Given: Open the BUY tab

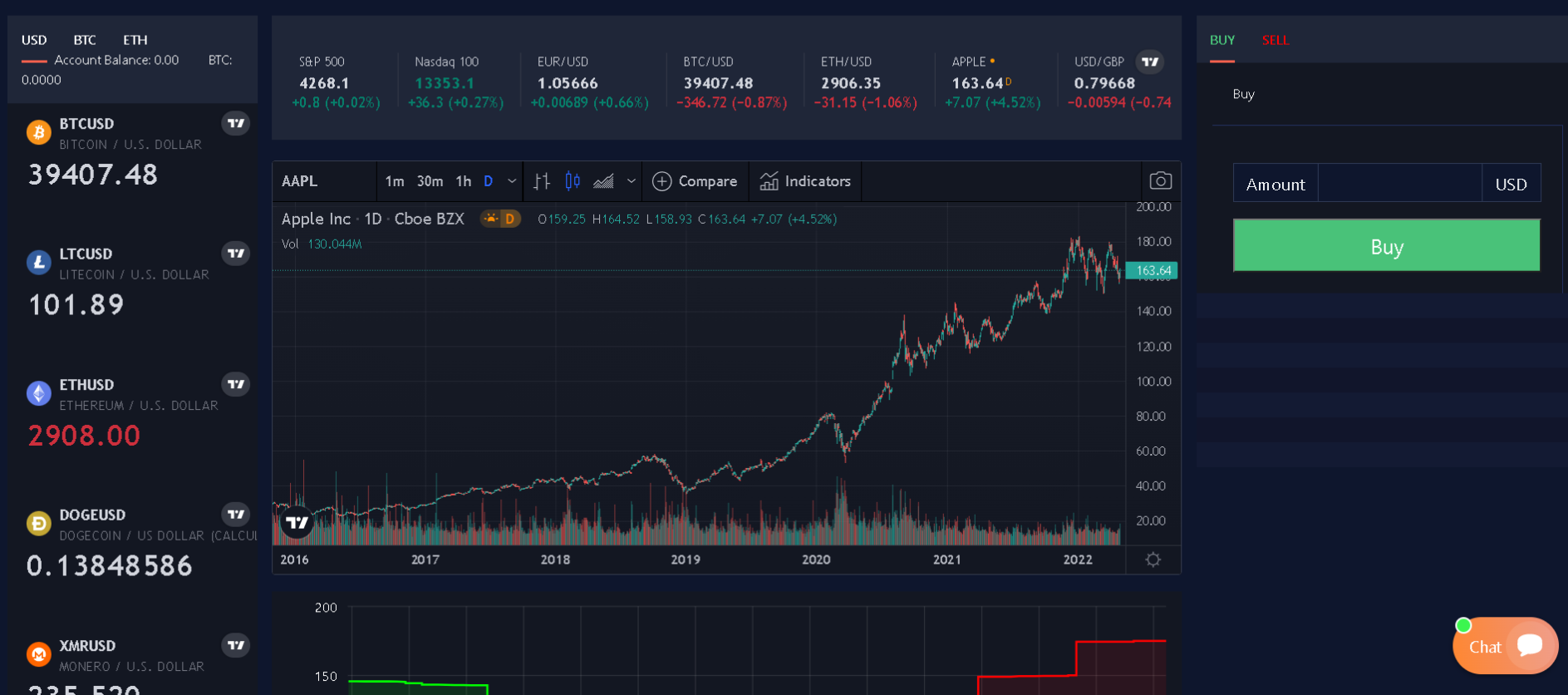Looking at the screenshot, I should pyautogui.click(x=1222, y=40).
